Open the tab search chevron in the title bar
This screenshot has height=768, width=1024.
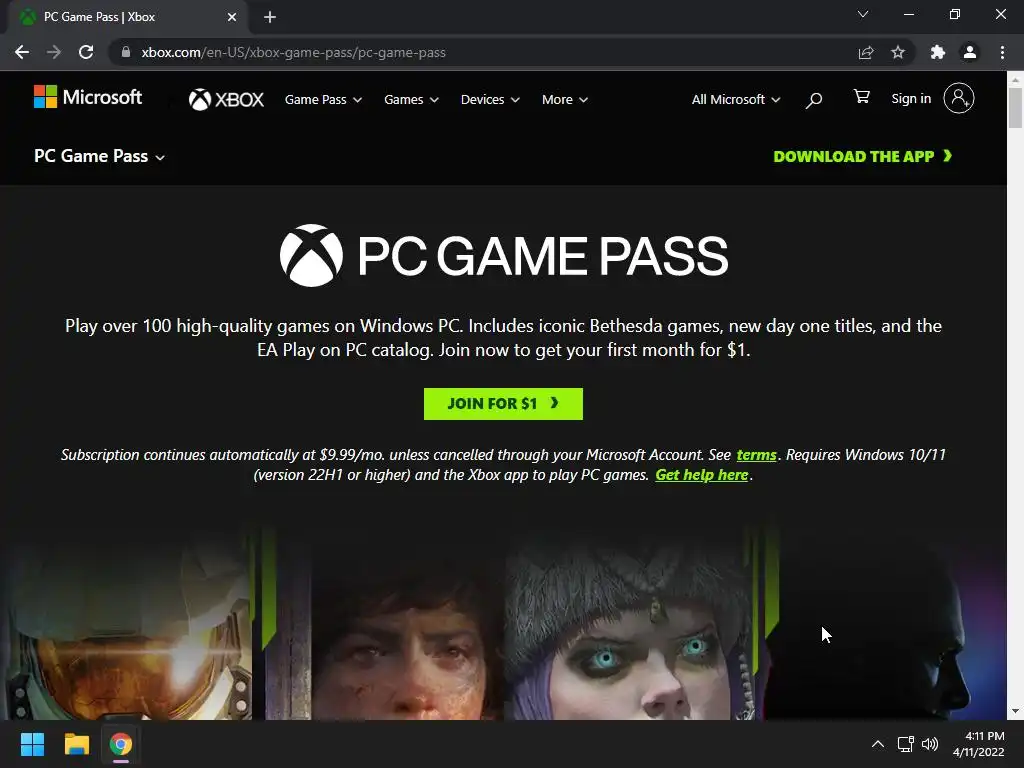[x=863, y=14]
